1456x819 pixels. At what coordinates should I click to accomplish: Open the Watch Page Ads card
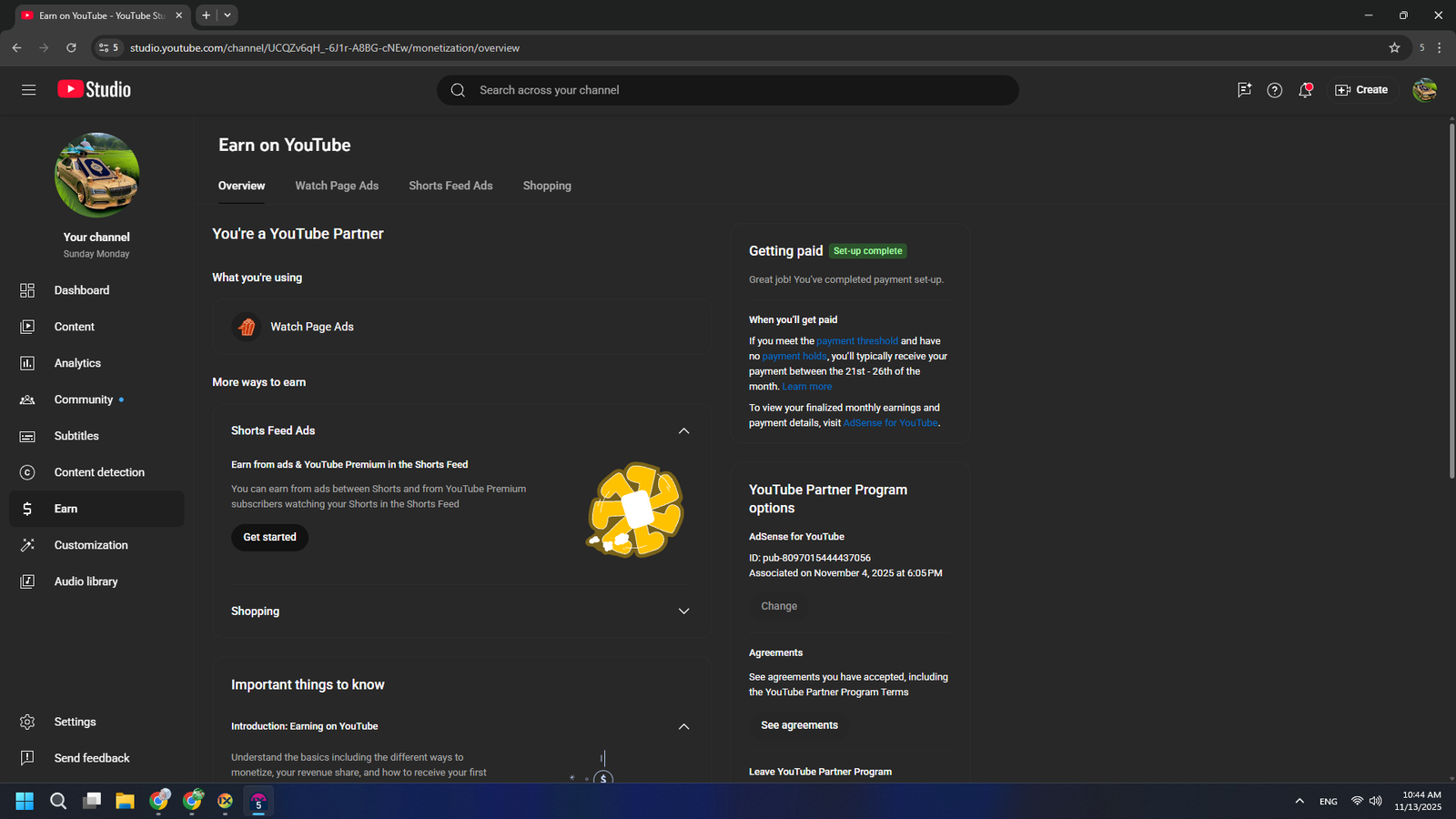462,327
